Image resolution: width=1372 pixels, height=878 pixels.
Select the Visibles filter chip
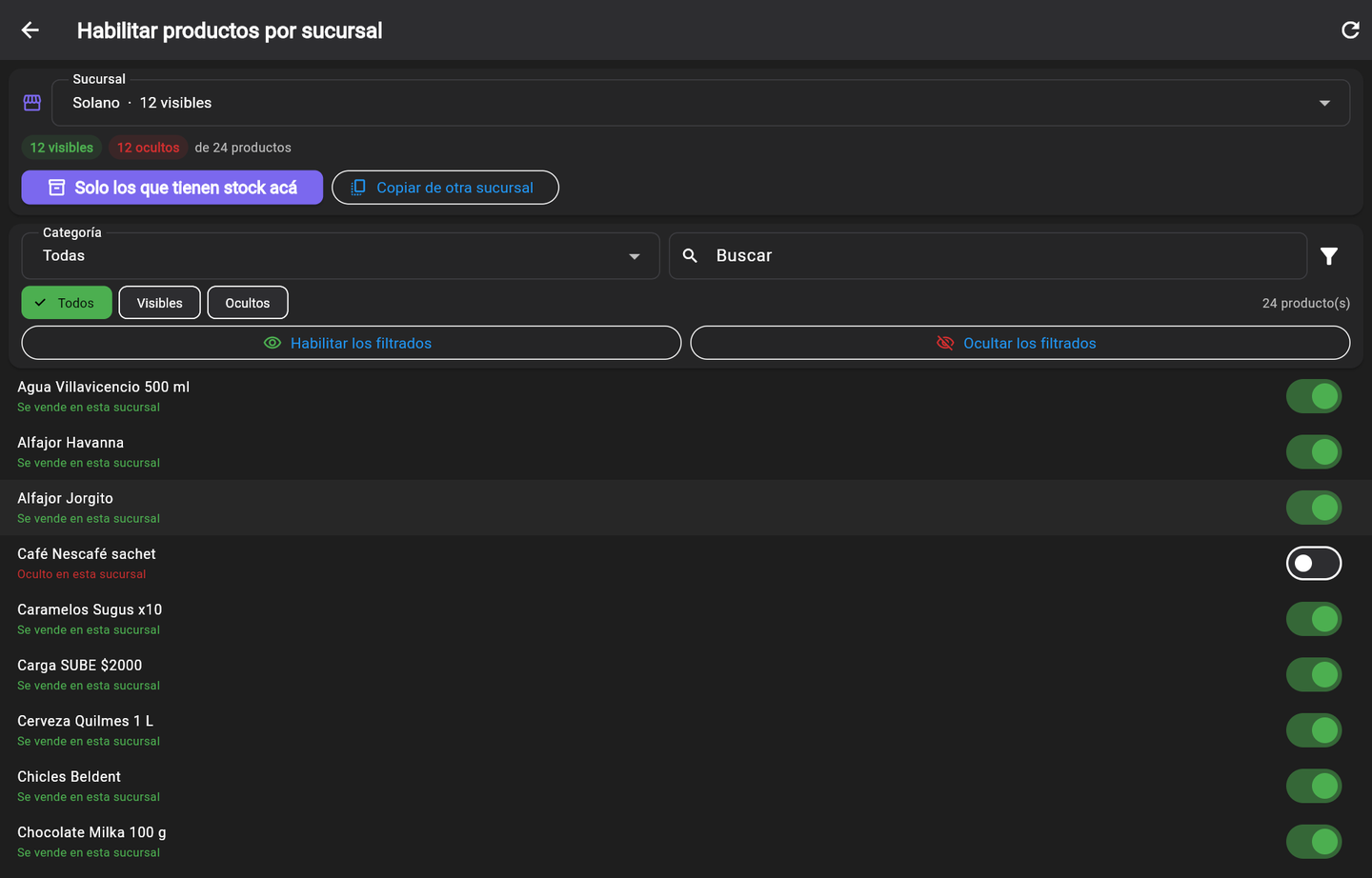pyautogui.click(x=160, y=303)
